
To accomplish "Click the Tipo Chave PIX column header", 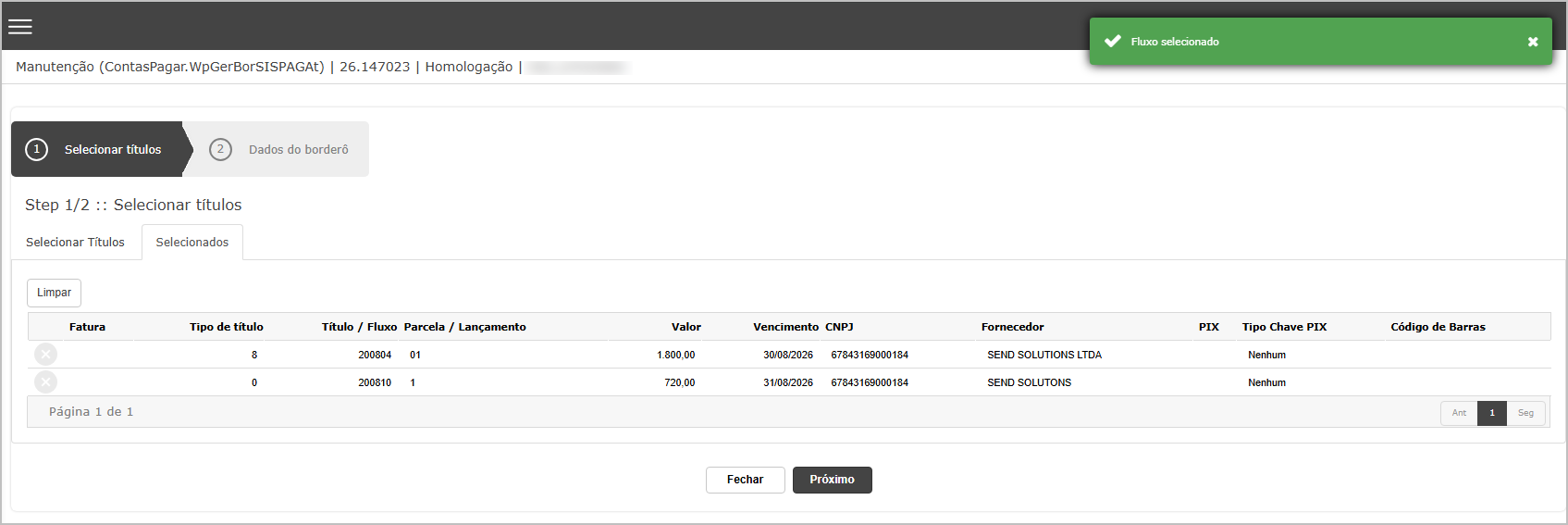I will coord(1284,327).
